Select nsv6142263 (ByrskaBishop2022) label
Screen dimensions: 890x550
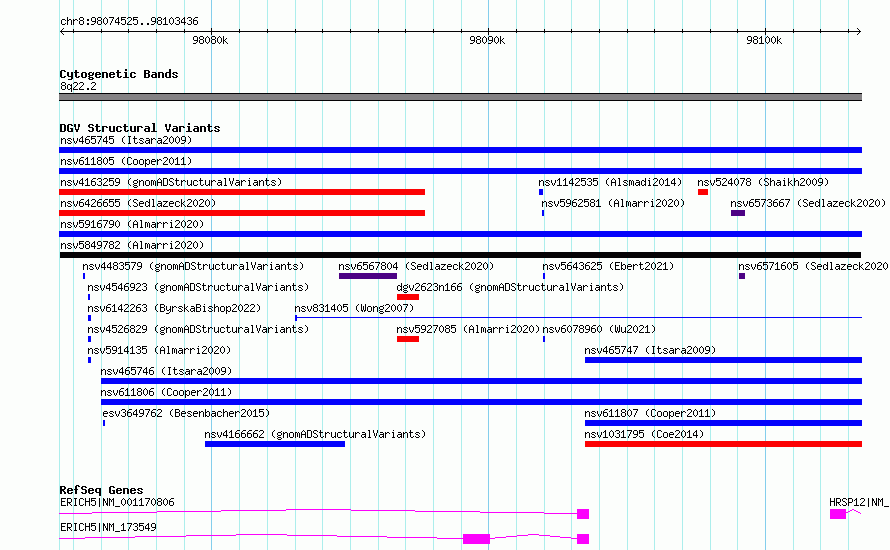174,308
